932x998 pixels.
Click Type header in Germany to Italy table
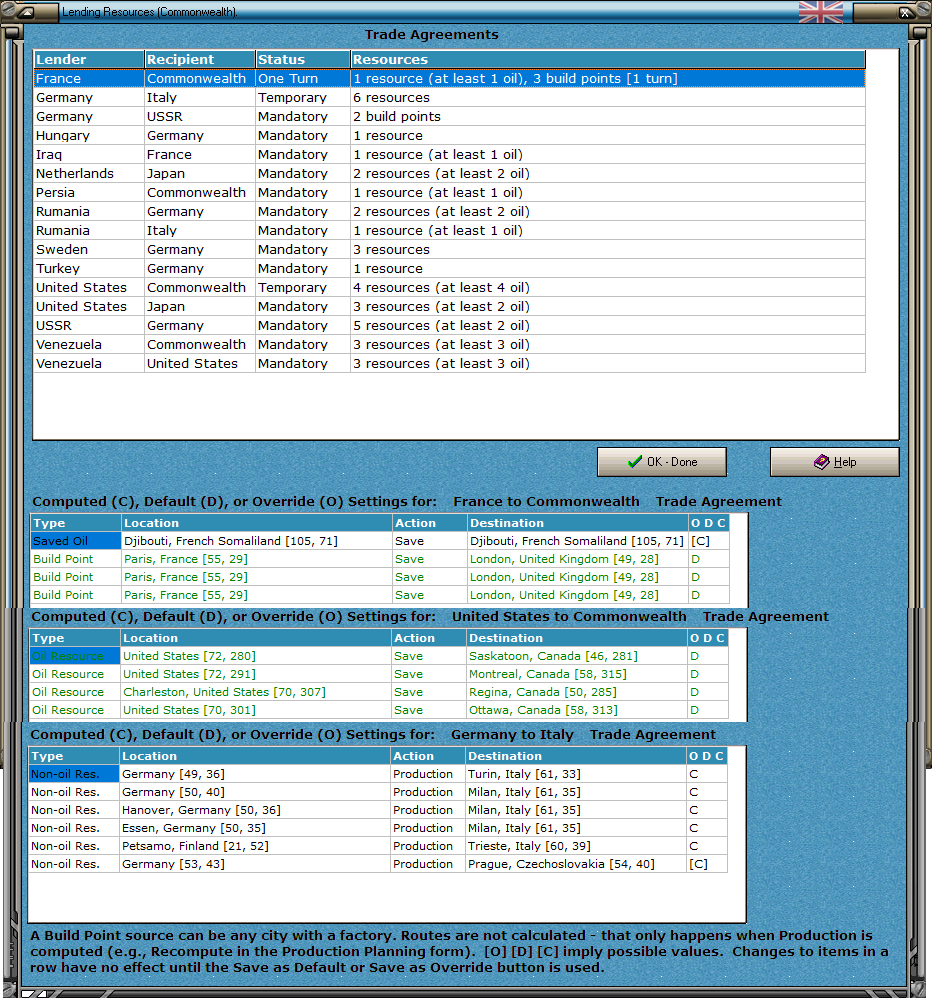[74, 756]
